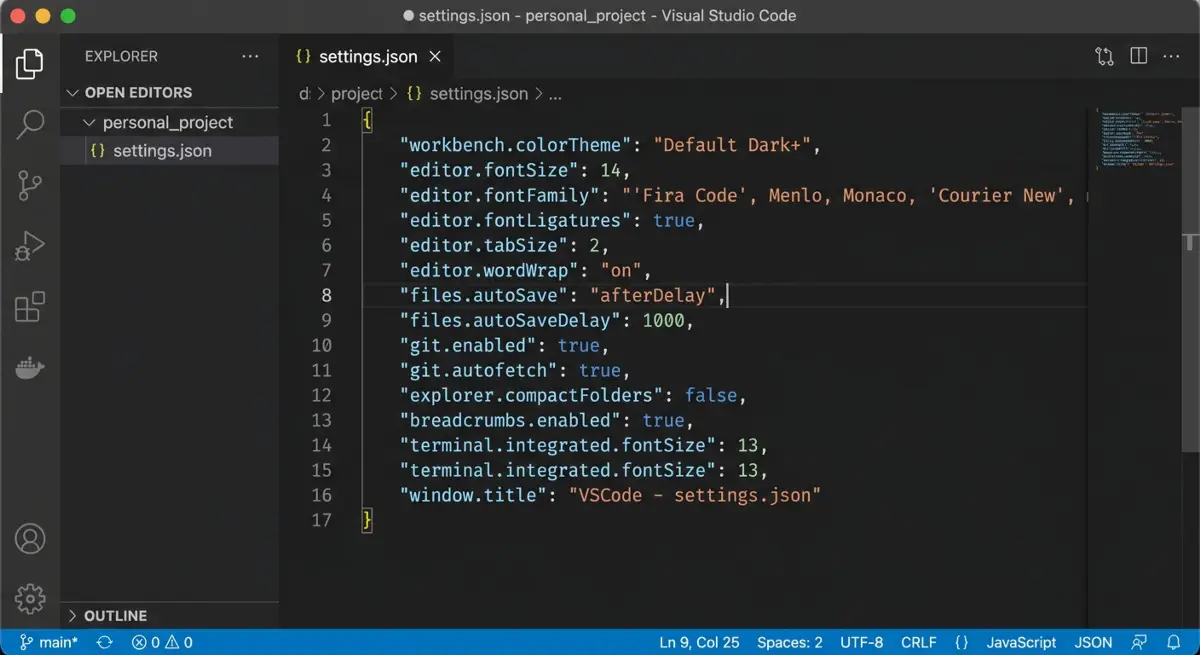Click the compare changes icon in editor toolbar
The width and height of the screenshot is (1200, 655).
(1104, 57)
